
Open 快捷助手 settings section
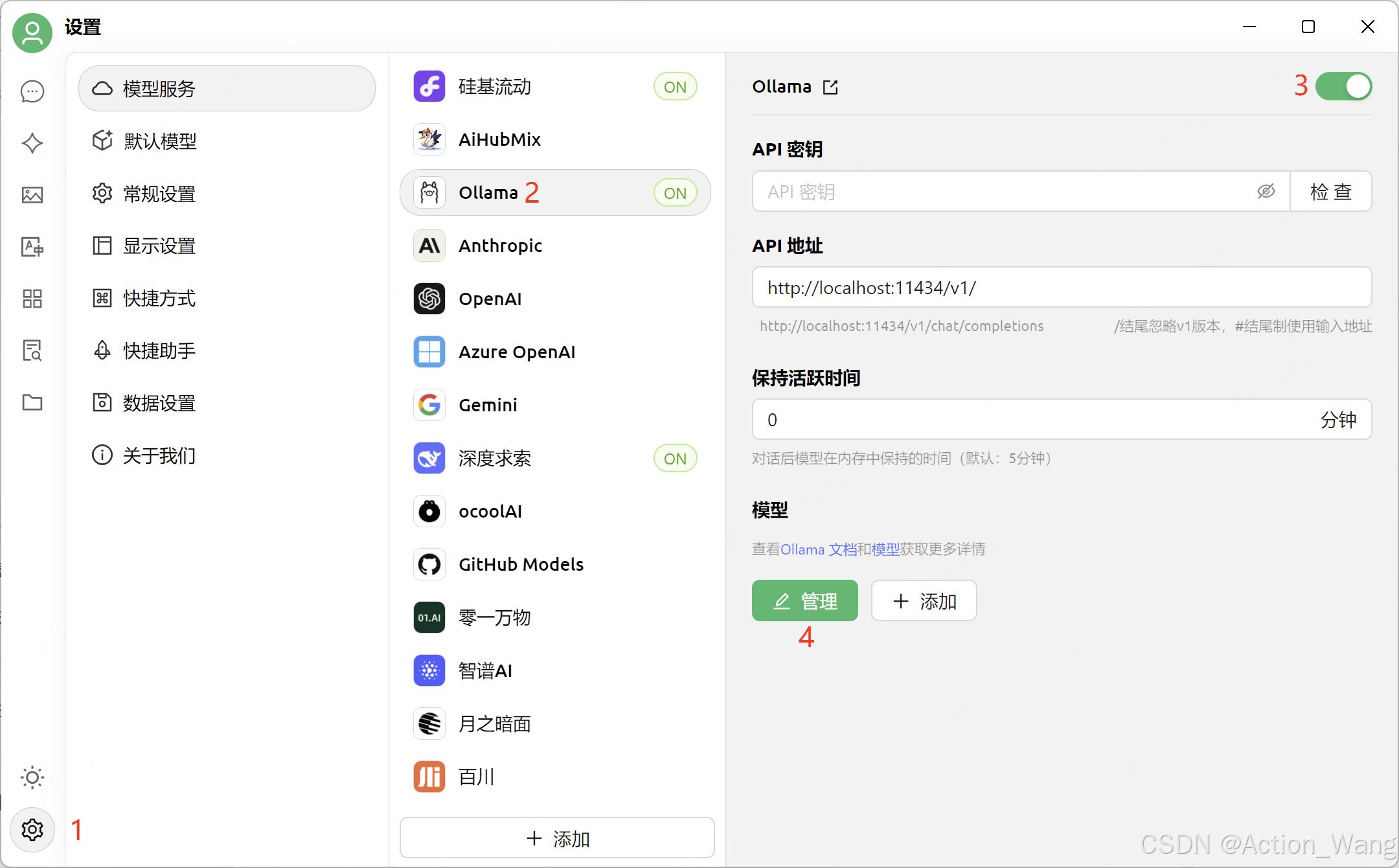227,351
